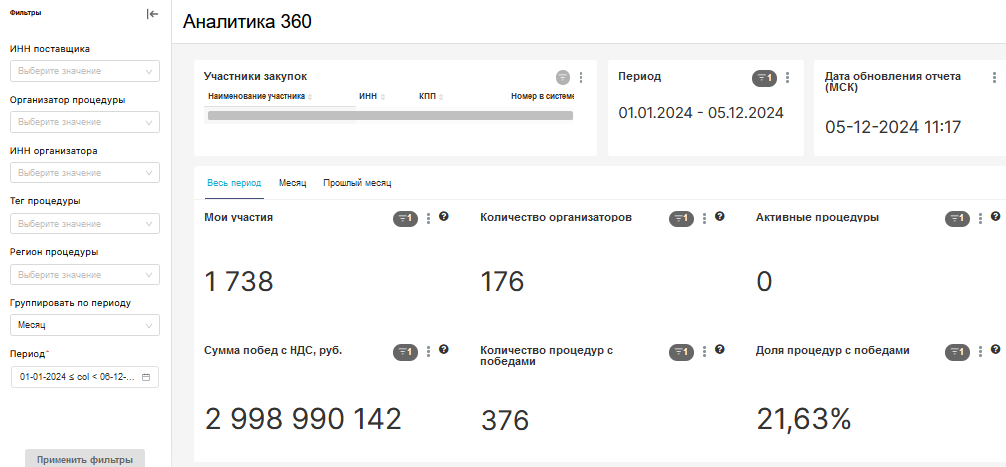Click help icon next to Мои участия
The width and height of the screenshot is (1006, 467).
click(444, 217)
